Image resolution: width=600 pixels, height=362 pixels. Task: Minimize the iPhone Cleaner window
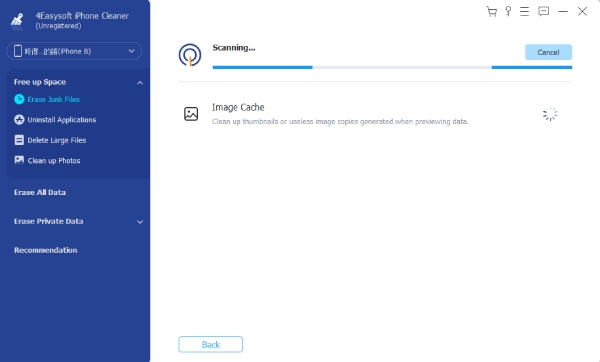[563, 11]
